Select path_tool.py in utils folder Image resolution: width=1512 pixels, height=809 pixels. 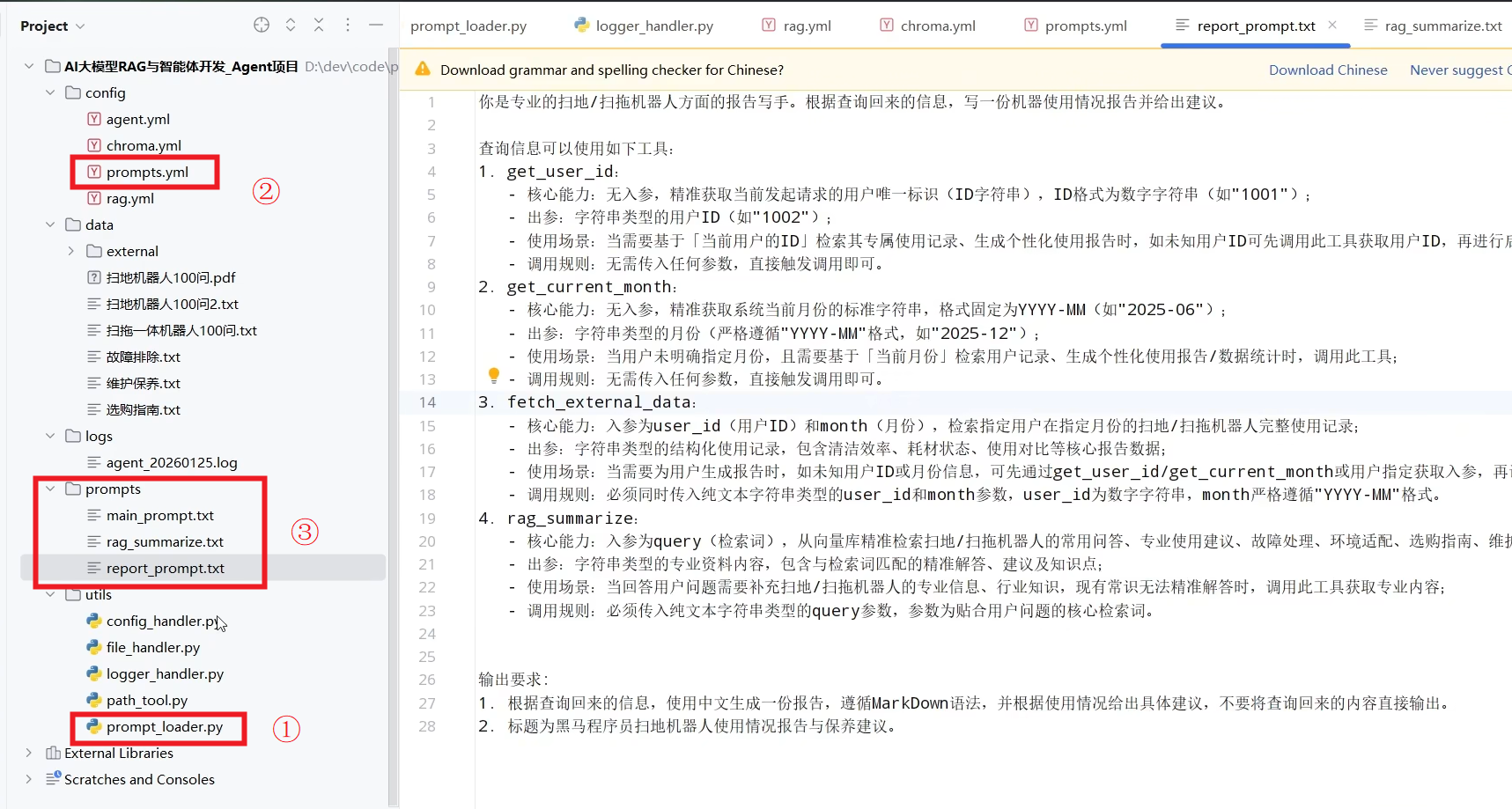coord(147,700)
